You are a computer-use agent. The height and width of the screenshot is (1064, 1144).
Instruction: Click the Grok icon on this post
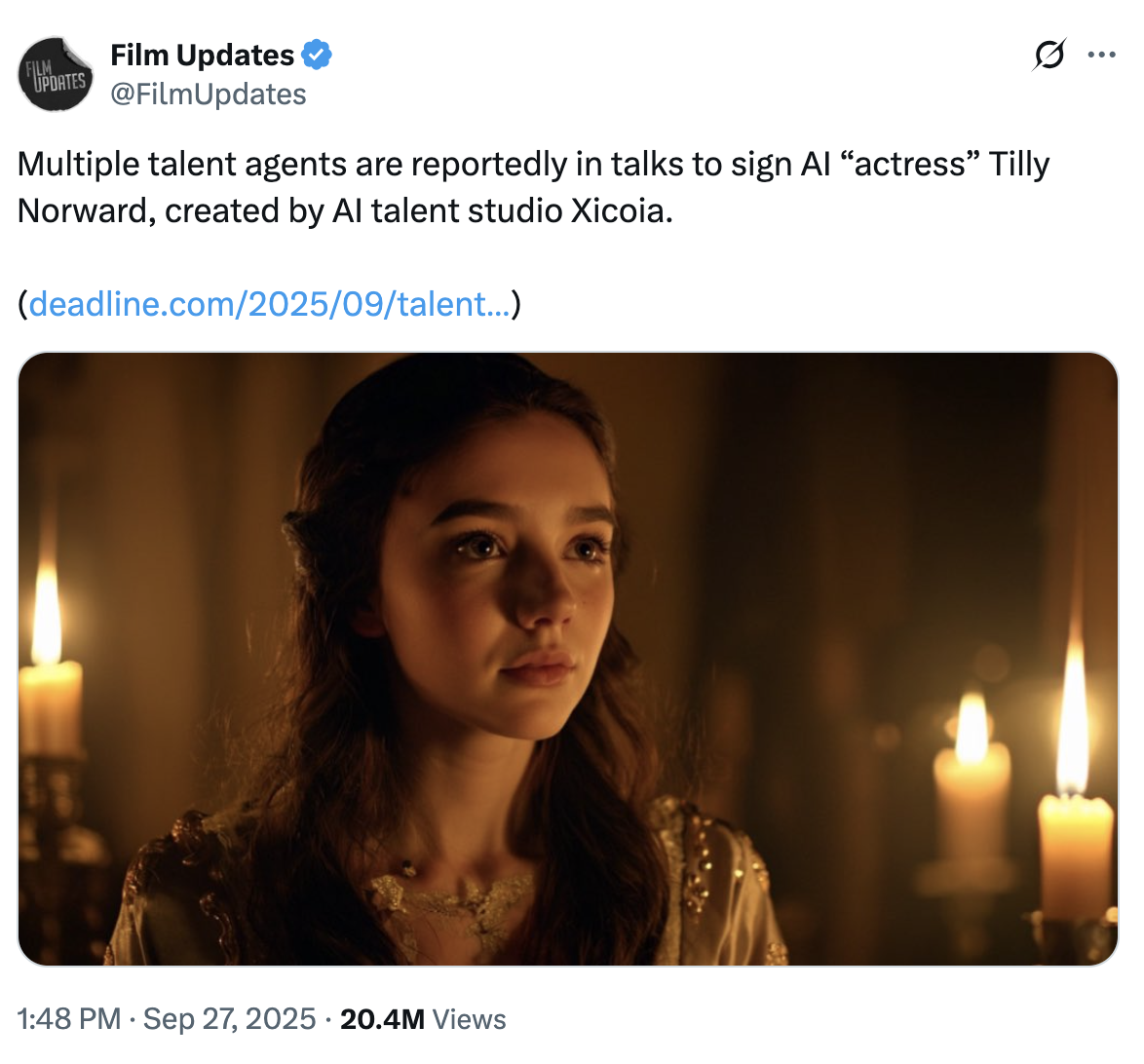point(1049,56)
